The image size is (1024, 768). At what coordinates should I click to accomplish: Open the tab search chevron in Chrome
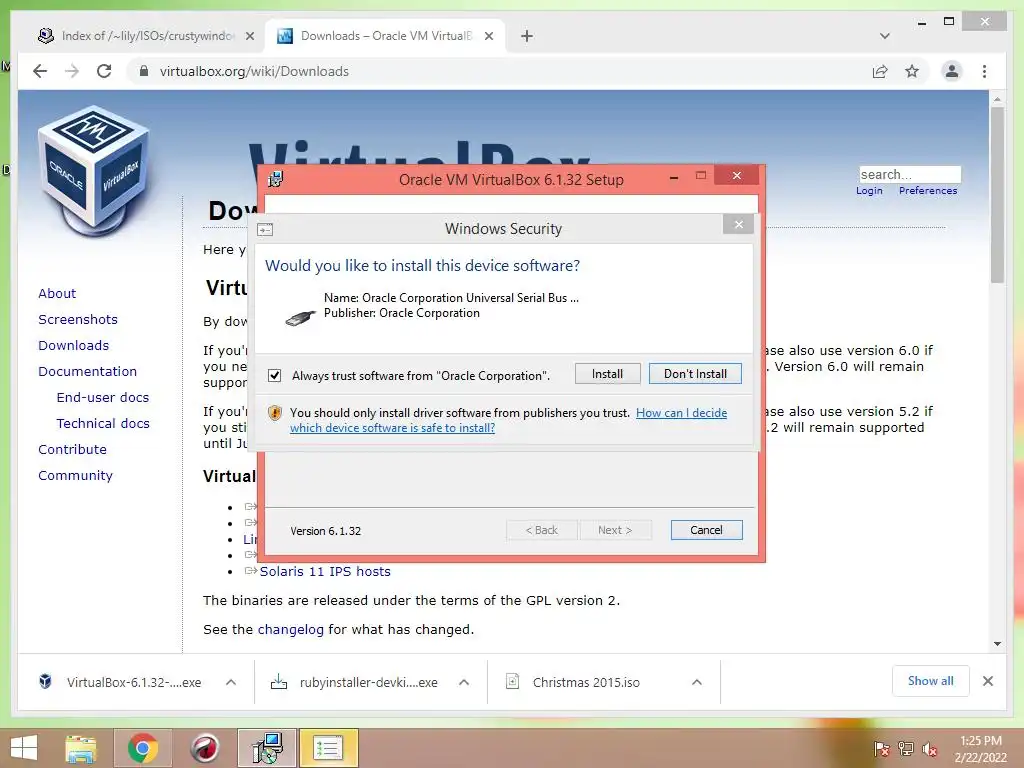(884, 36)
